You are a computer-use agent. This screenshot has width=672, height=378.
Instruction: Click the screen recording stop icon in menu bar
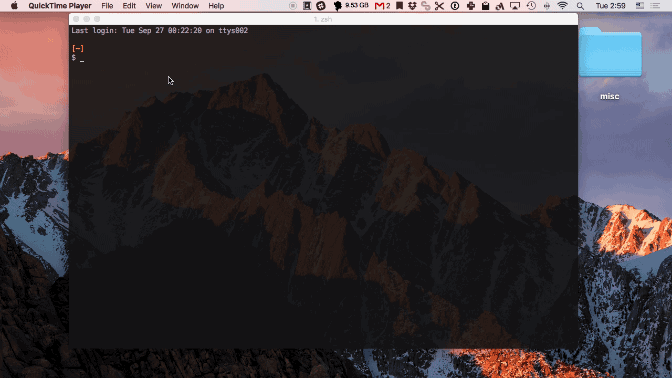tap(293, 6)
